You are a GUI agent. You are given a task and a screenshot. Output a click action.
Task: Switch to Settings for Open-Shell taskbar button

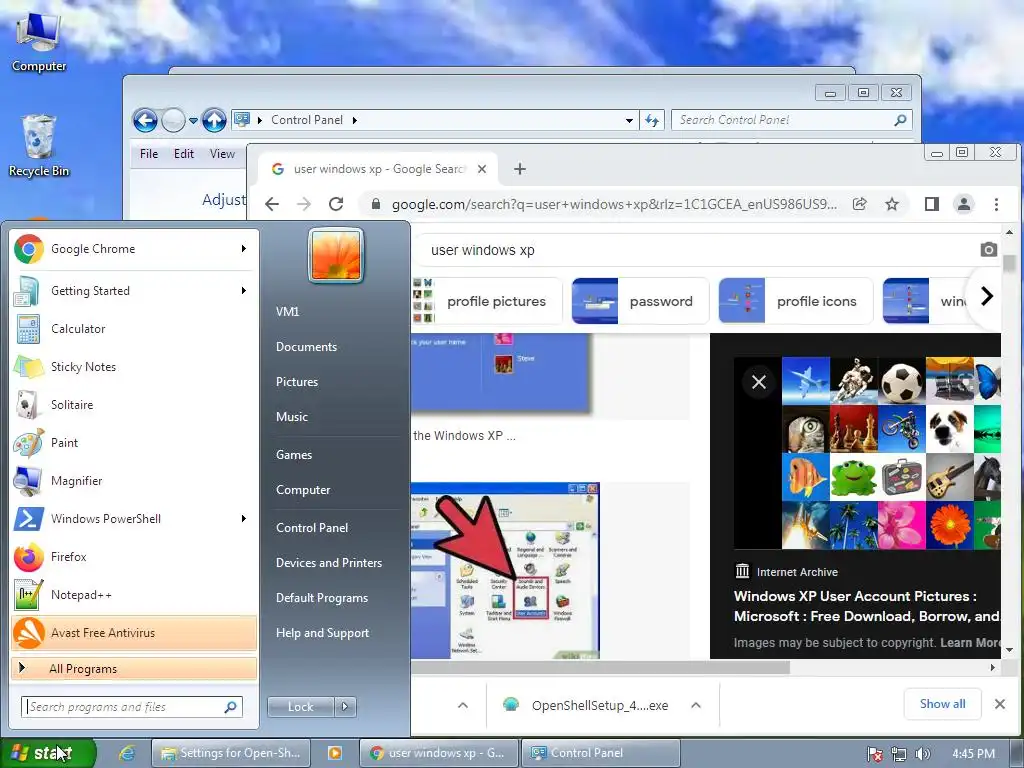click(x=231, y=753)
